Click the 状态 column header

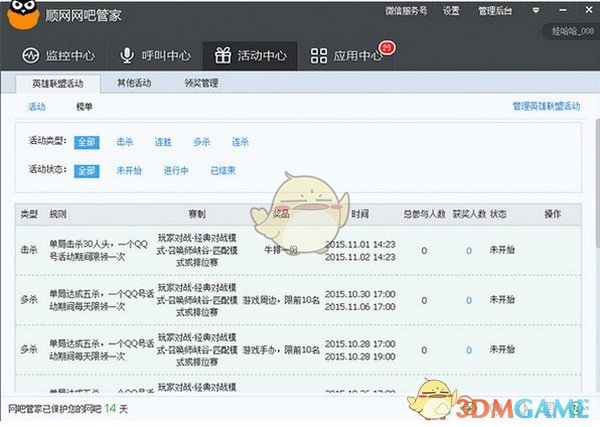click(x=498, y=214)
